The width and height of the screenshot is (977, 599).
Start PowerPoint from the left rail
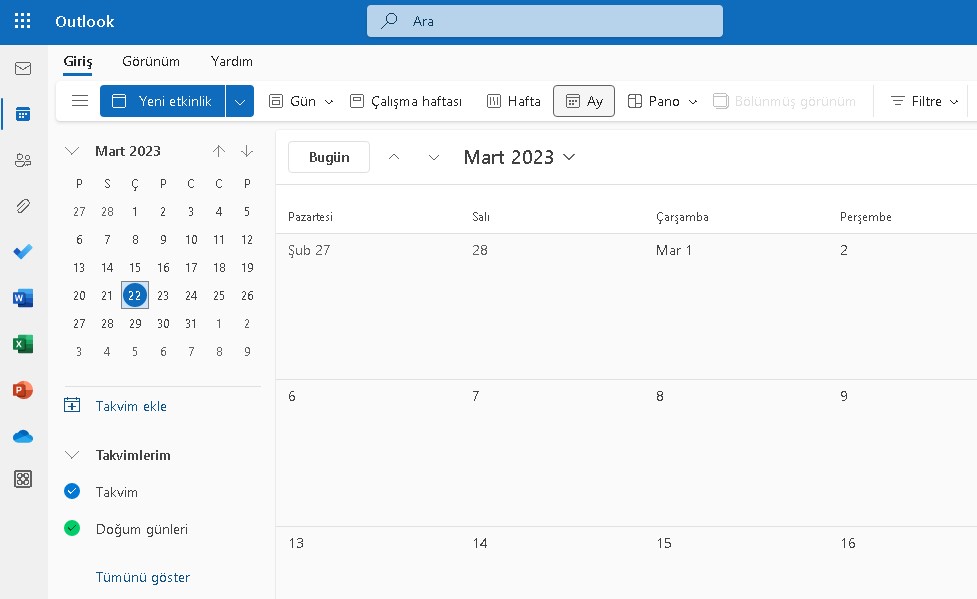tap(22, 390)
